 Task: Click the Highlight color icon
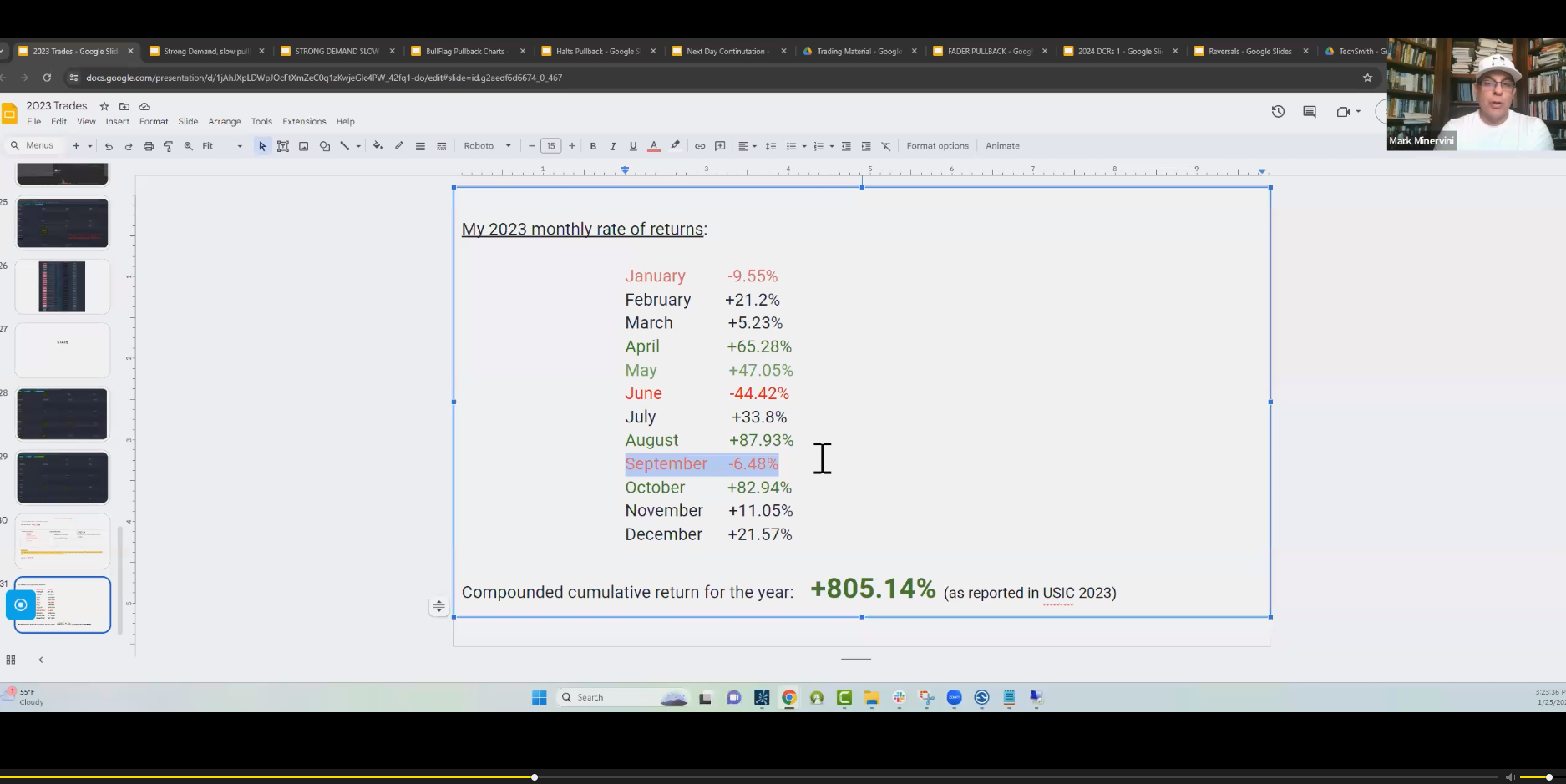[675, 146]
